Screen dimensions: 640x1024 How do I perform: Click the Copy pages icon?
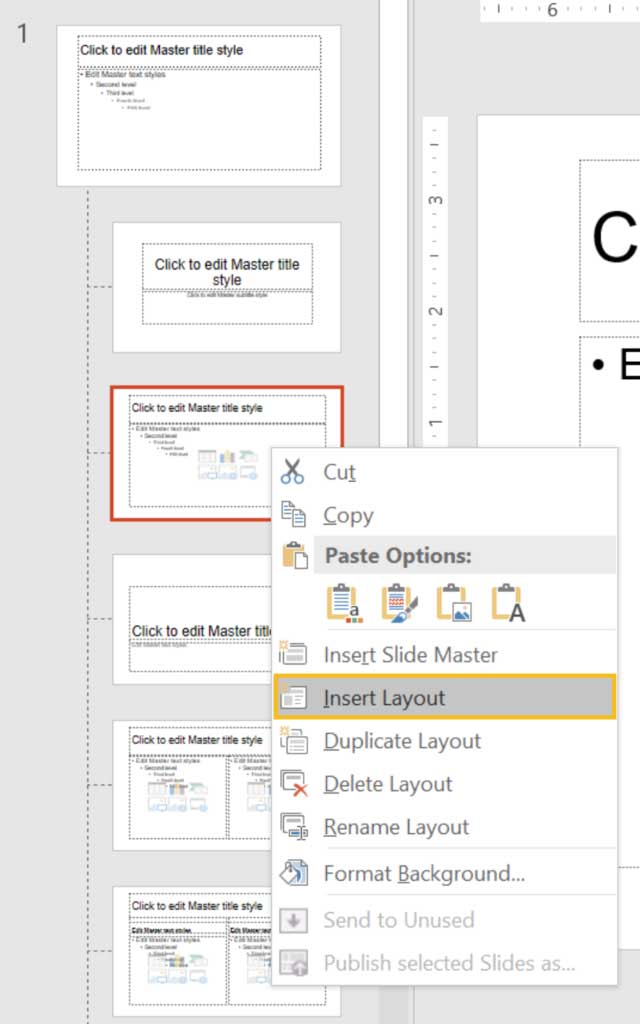point(293,514)
